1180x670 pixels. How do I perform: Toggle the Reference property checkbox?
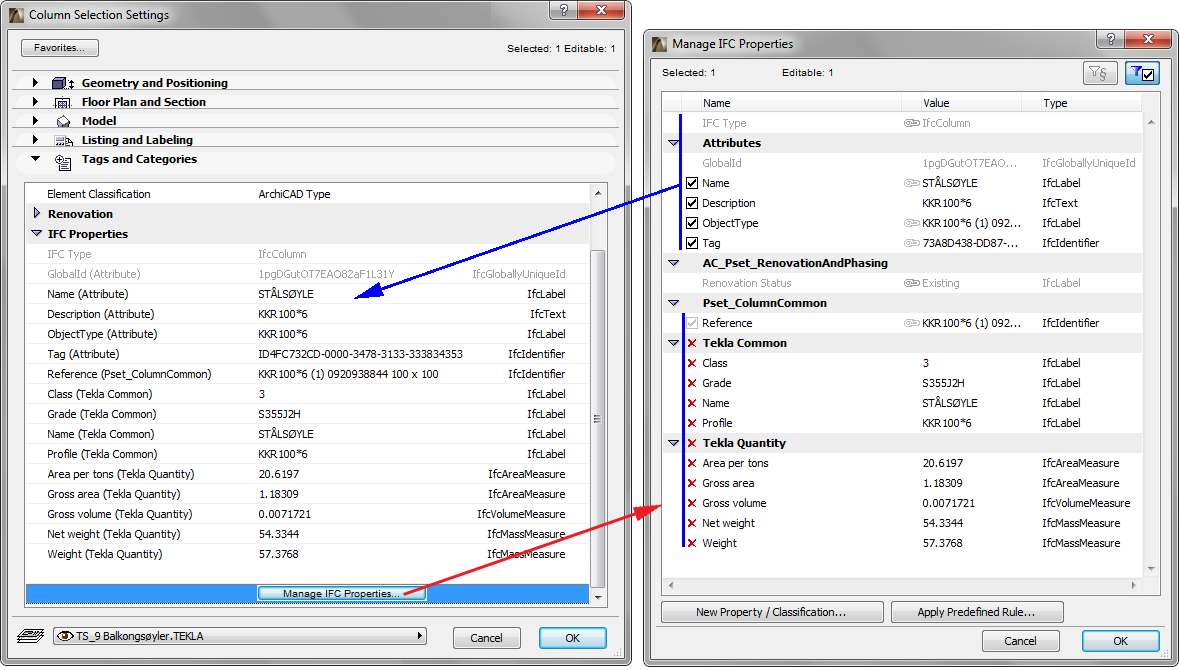pyautogui.click(x=692, y=323)
